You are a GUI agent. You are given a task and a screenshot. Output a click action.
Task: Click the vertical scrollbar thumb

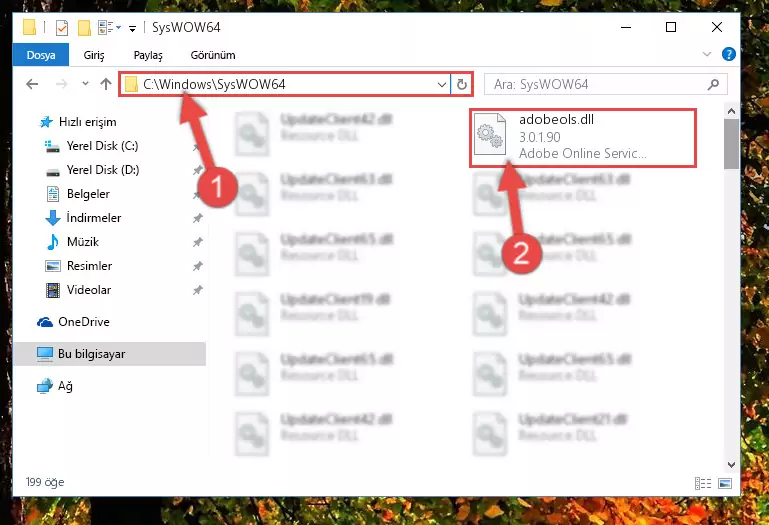click(731, 144)
